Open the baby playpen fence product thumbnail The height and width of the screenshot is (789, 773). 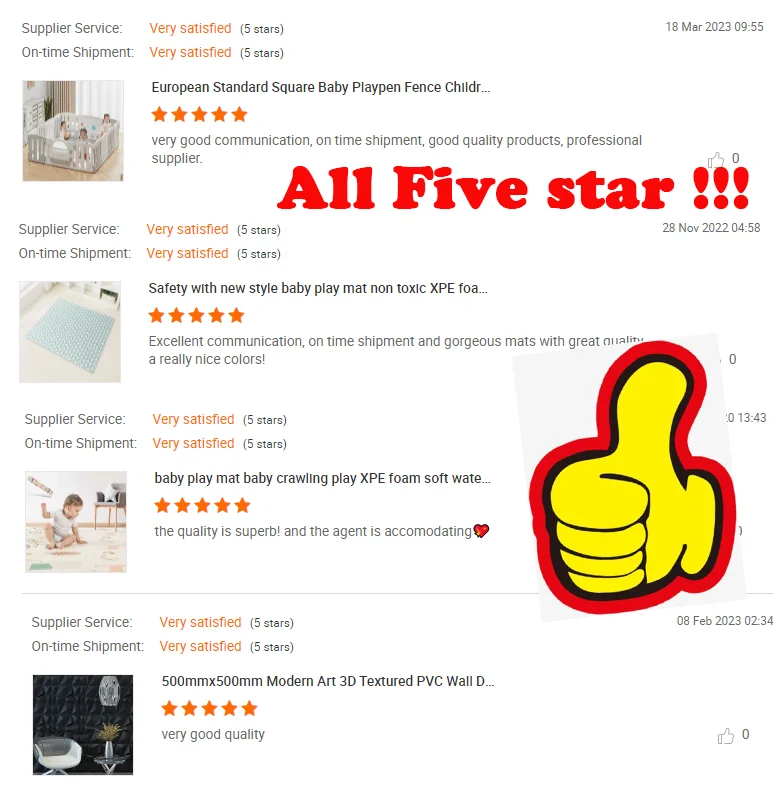point(73,131)
